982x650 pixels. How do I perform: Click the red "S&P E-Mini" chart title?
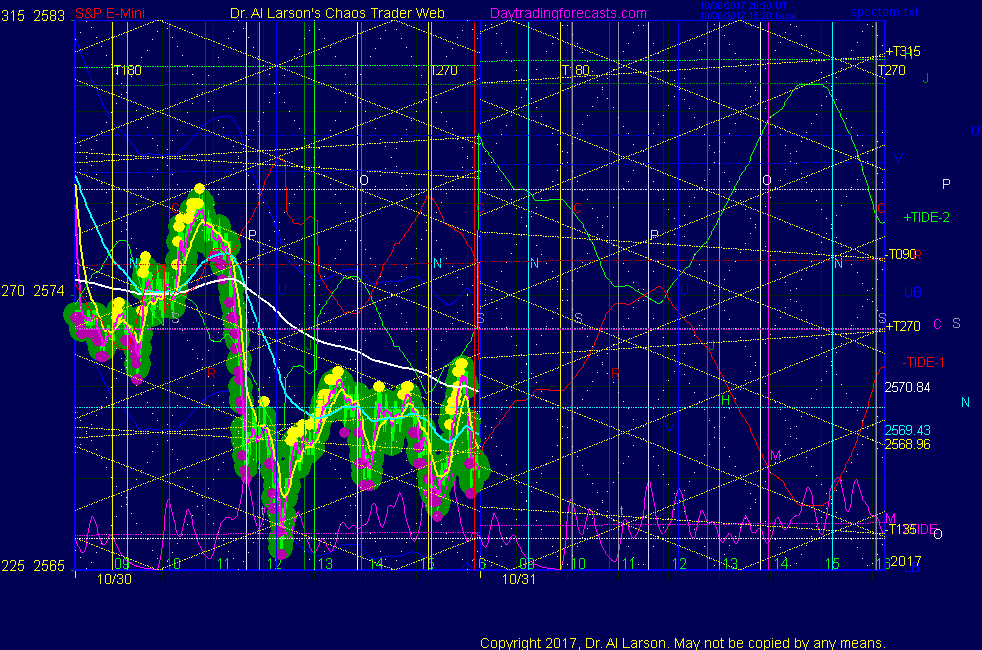coord(110,13)
